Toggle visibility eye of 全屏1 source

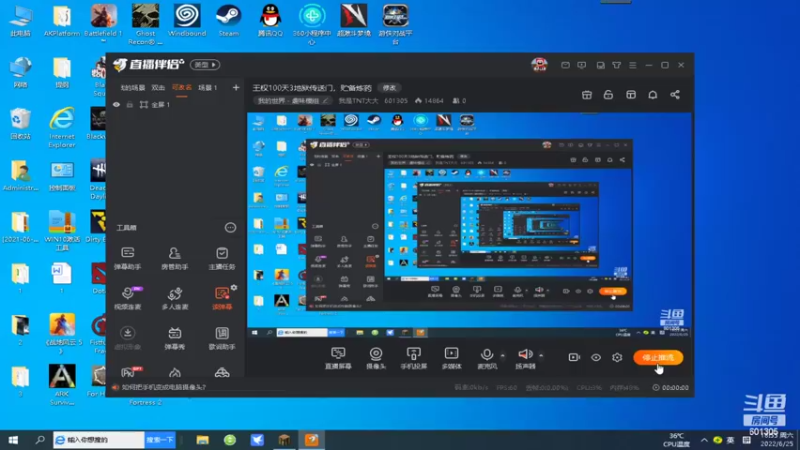point(116,105)
